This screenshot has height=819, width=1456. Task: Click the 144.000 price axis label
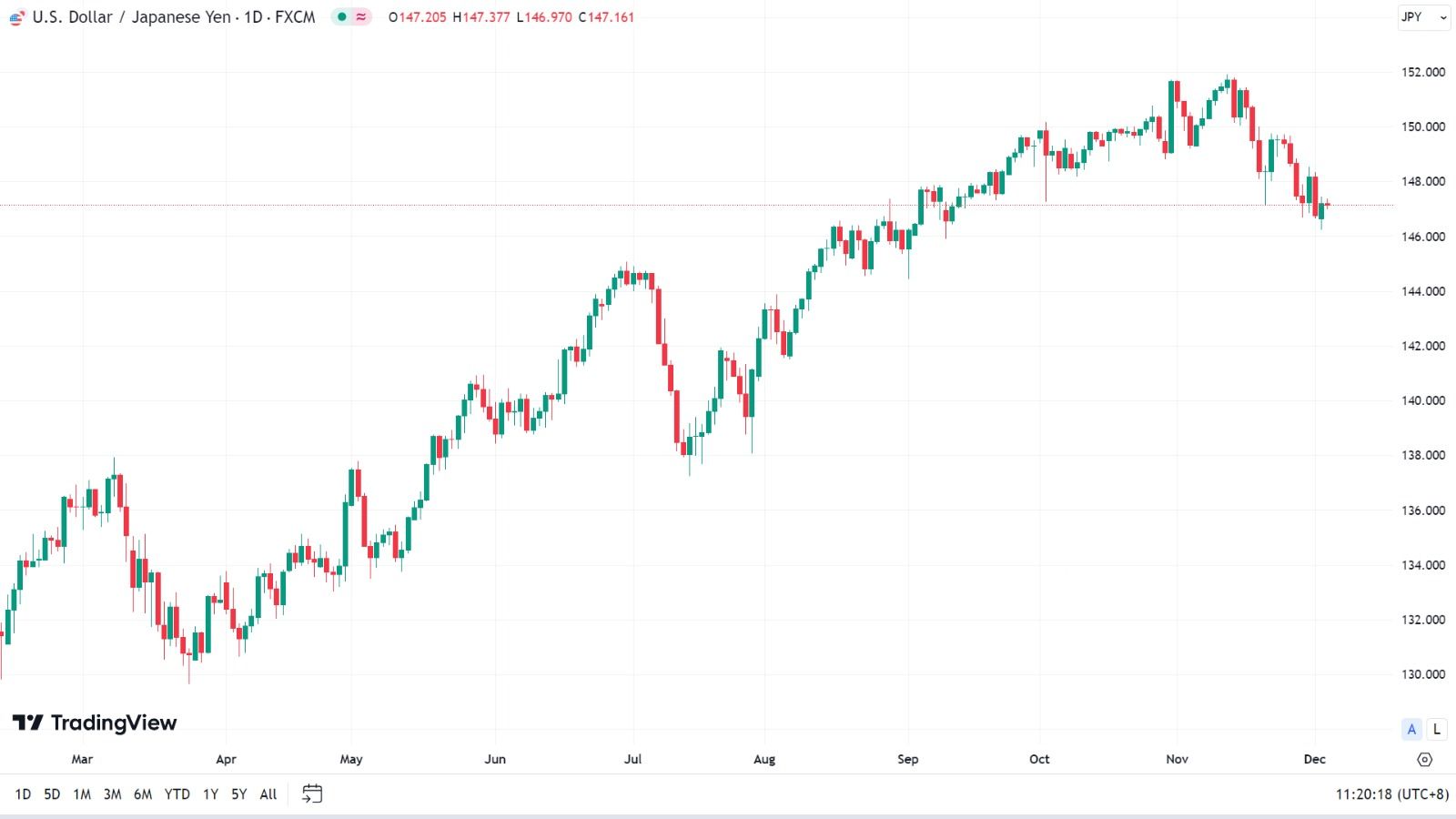tap(1423, 291)
